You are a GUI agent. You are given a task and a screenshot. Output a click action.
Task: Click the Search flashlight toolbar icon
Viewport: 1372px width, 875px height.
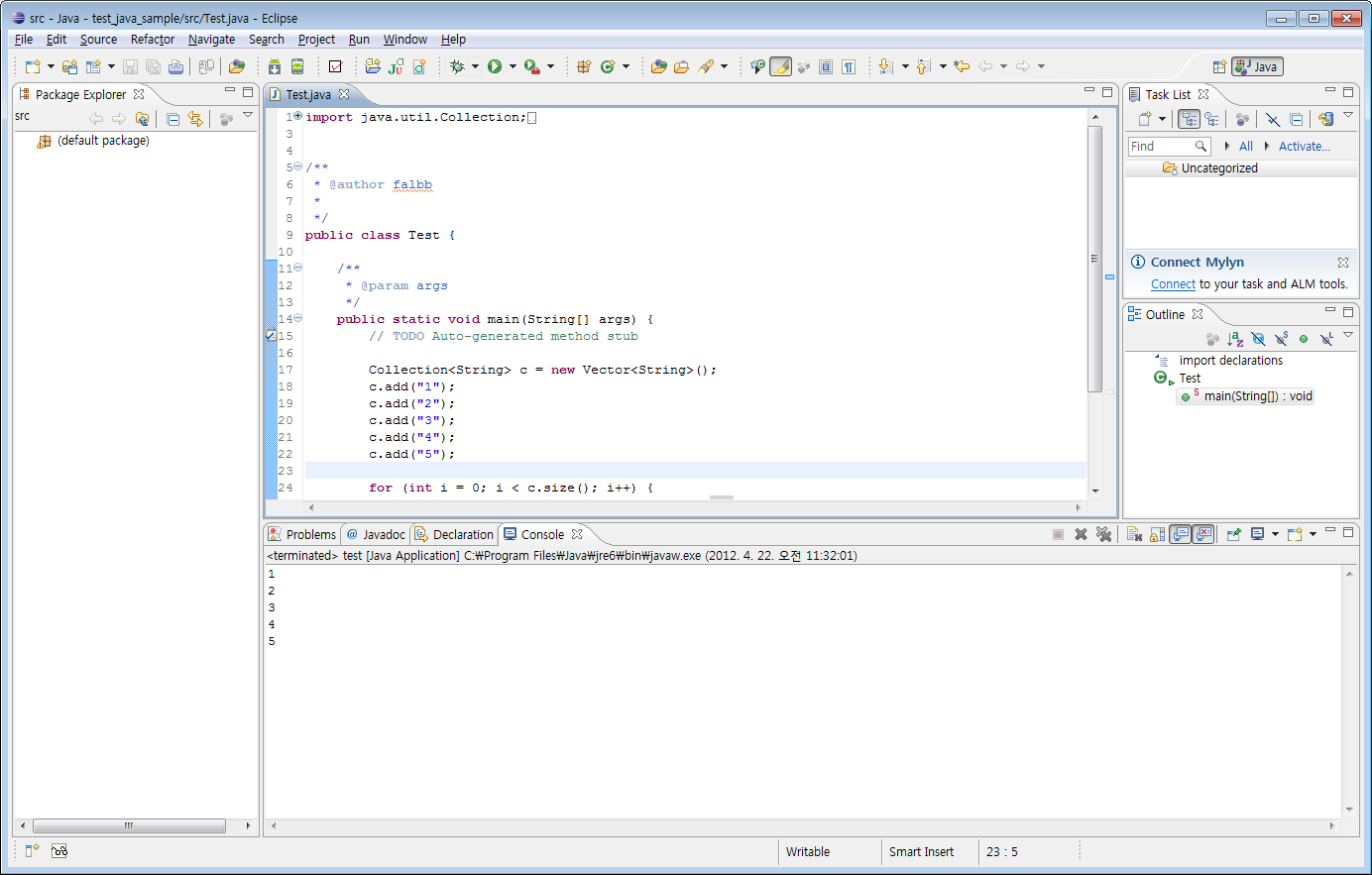tap(706, 66)
